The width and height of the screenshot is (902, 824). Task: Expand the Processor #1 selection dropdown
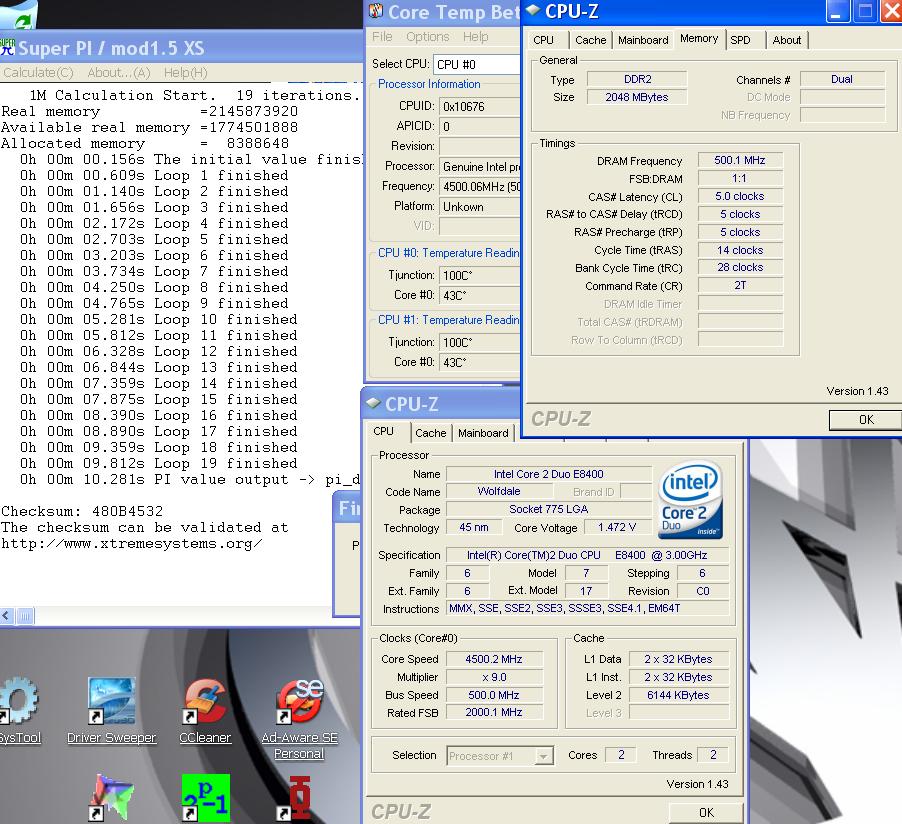(x=543, y=756)
